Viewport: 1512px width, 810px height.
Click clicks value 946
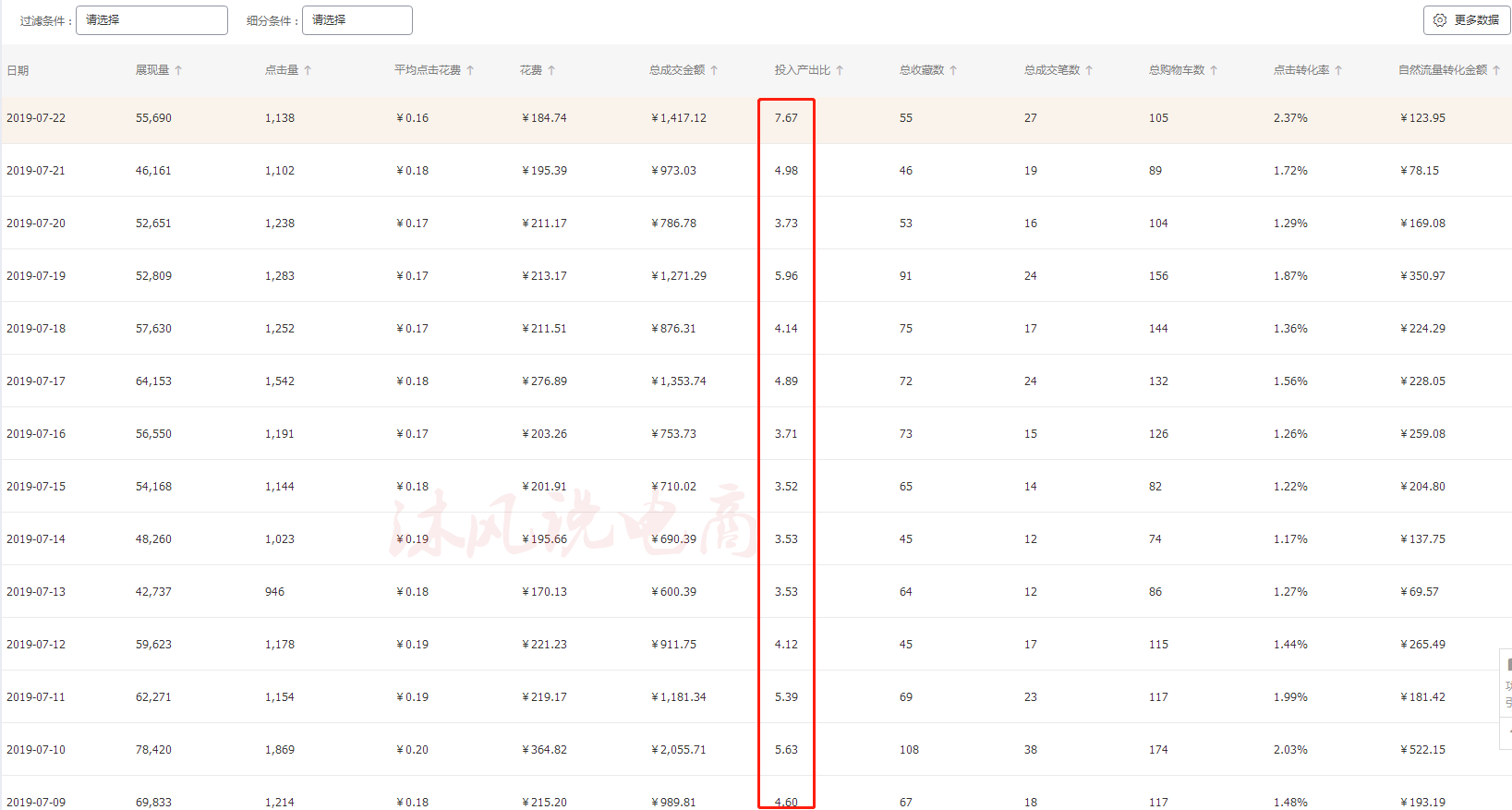pos(274,592)
